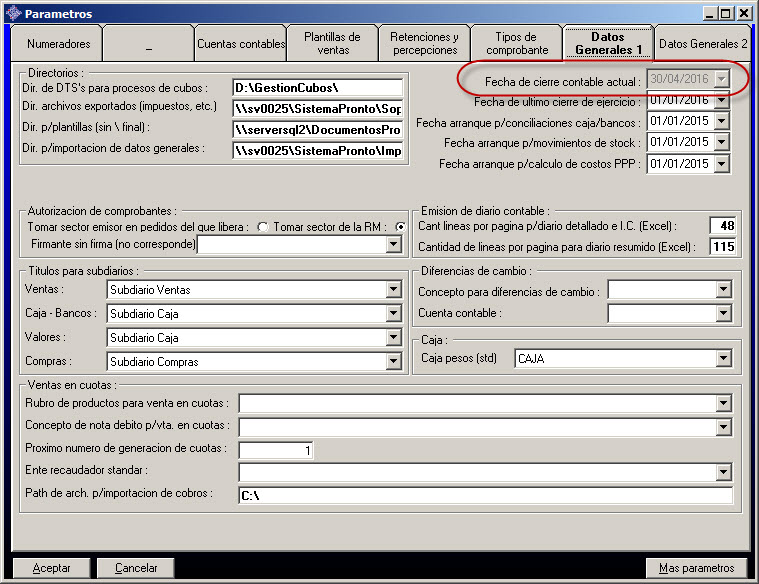Switch to Datos Generales 2 tab
The height and width of the screenshot is (584, 759).
702,45
